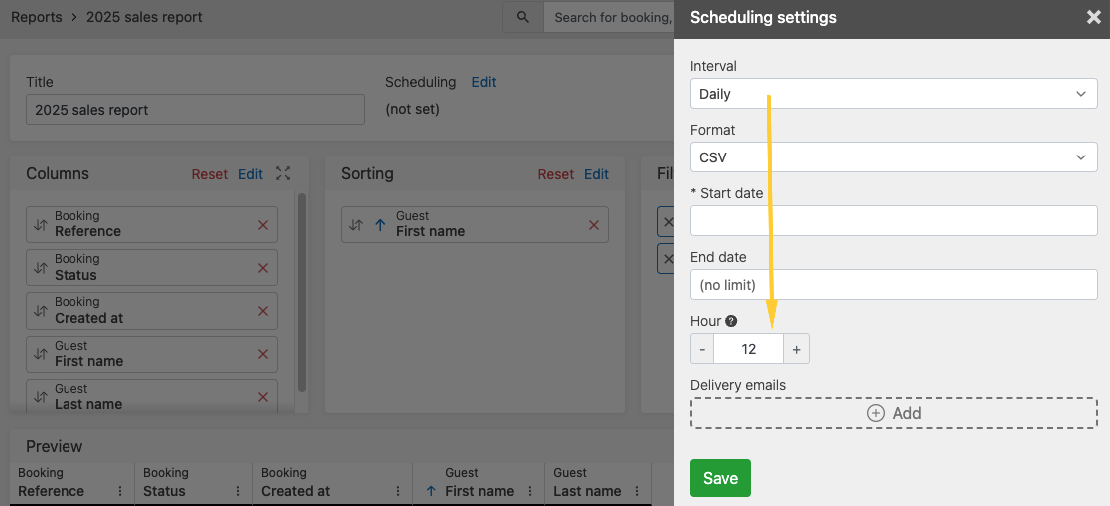Toggle sort direction arrow for First name

(x=379, y=225)
